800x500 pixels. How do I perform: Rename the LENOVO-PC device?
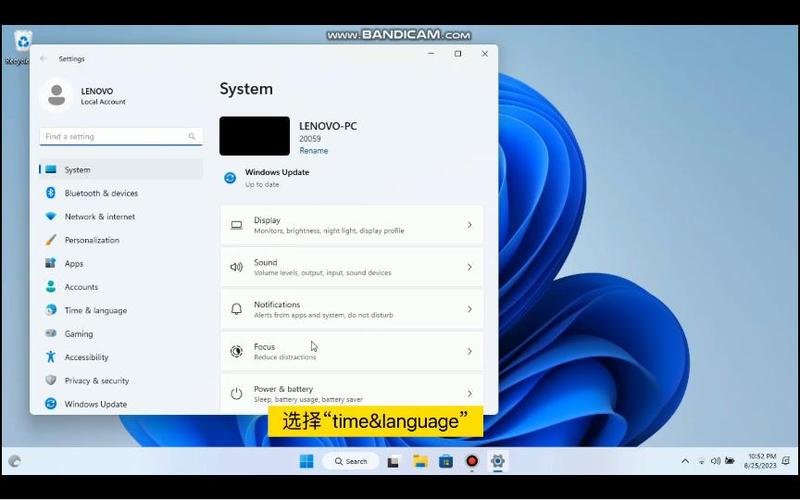(x=313, y=151)
